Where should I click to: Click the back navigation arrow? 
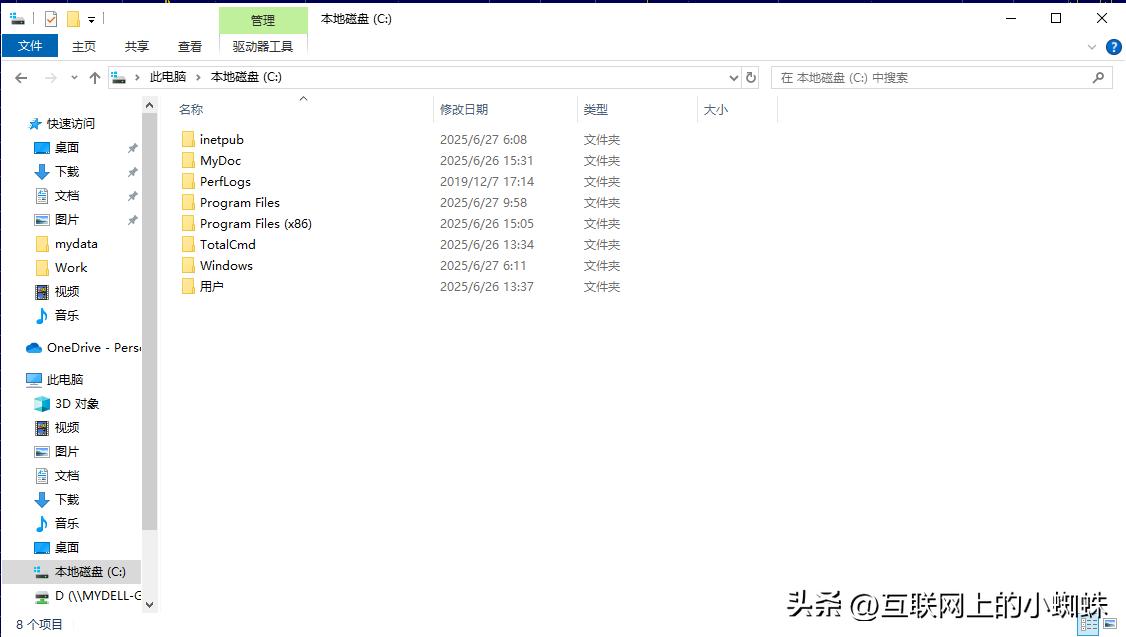click(x=21, y=77)
